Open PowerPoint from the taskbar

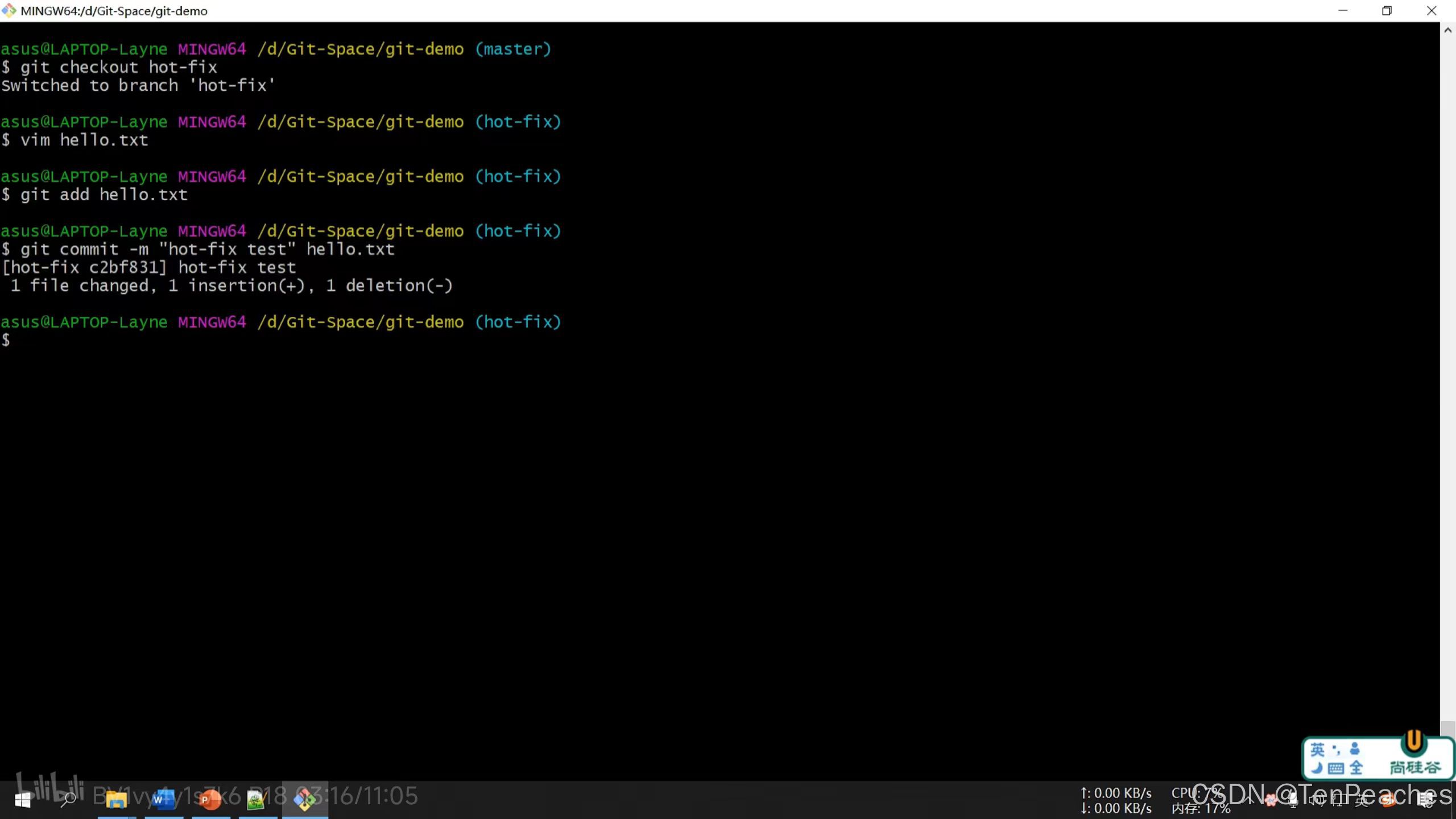[210, 800]
